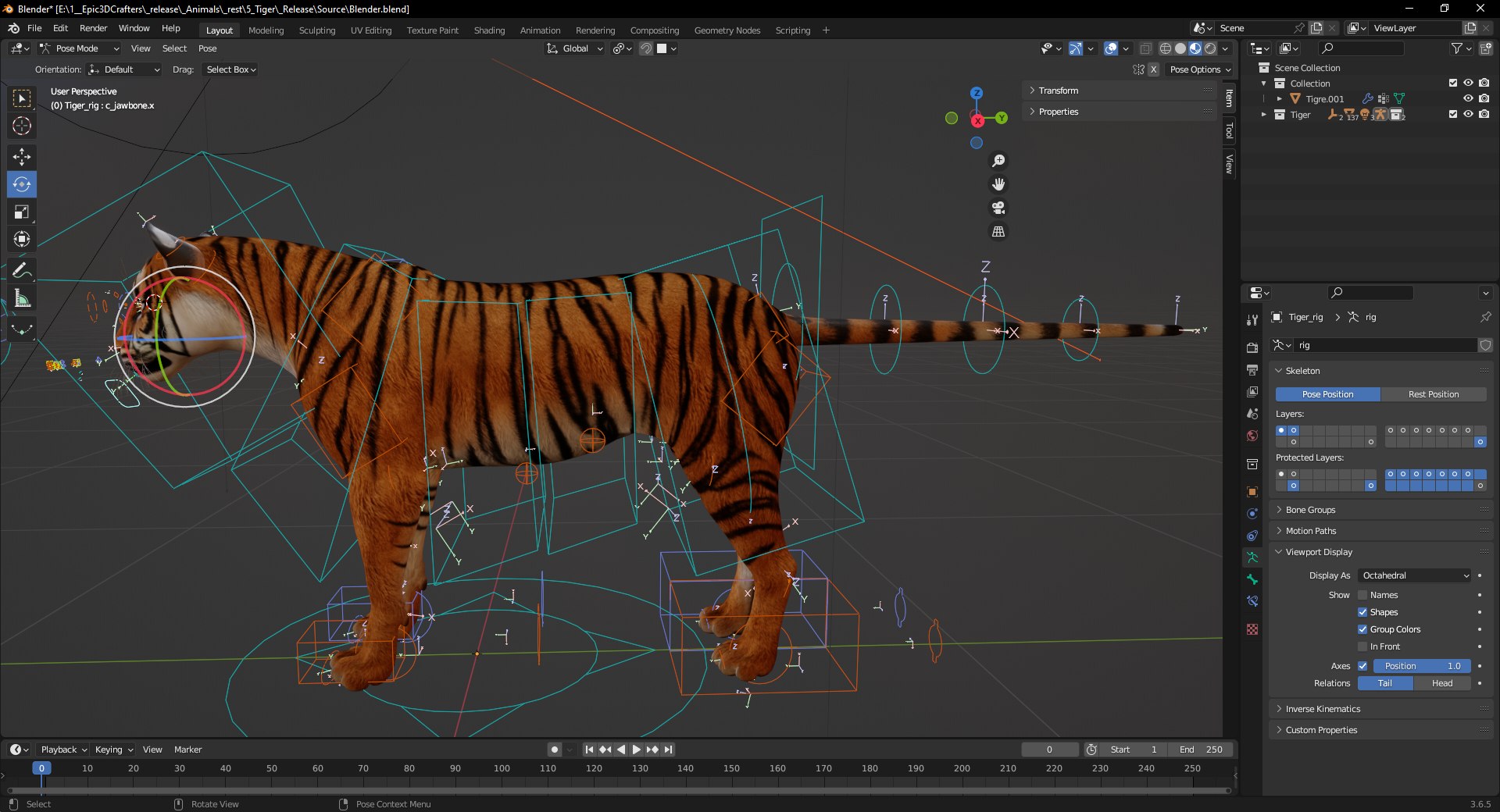Select the Move tool in the toolbar
Screen dimensions: 1500x812
click(x=22, y=156)
